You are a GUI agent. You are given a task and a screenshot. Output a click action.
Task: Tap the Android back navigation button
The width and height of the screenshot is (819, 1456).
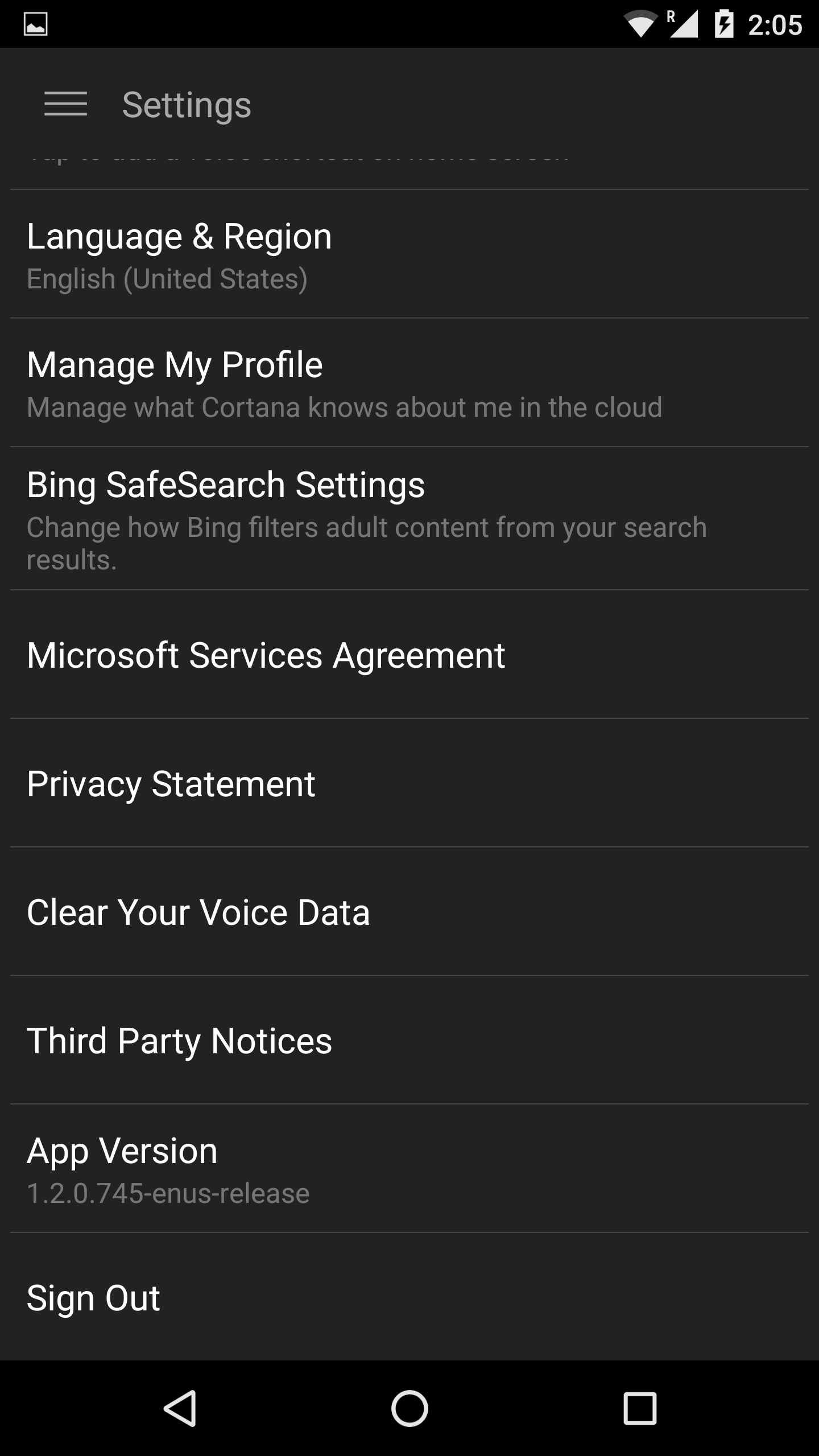click(x=180, y=1408)
